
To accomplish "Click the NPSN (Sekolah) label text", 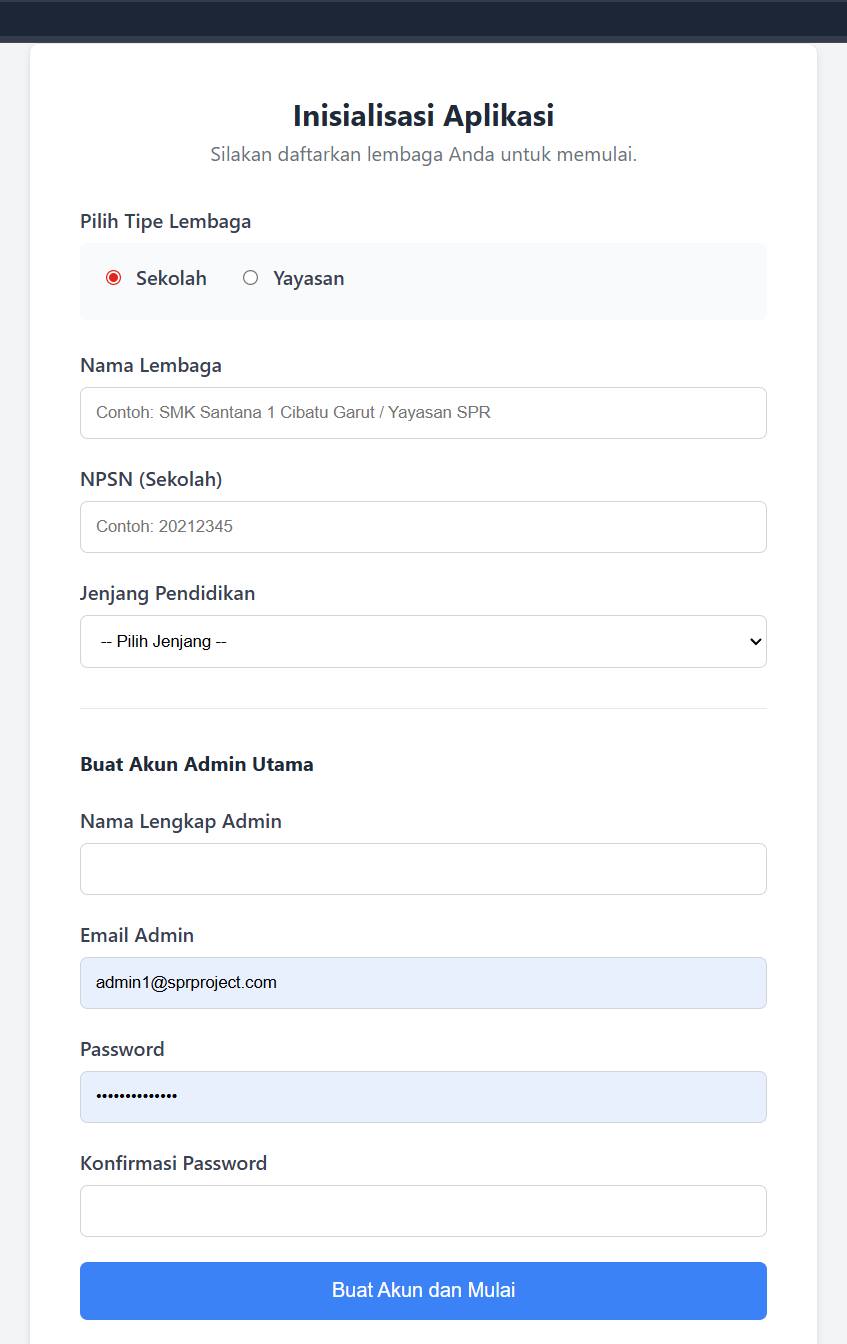I will 151,479.
